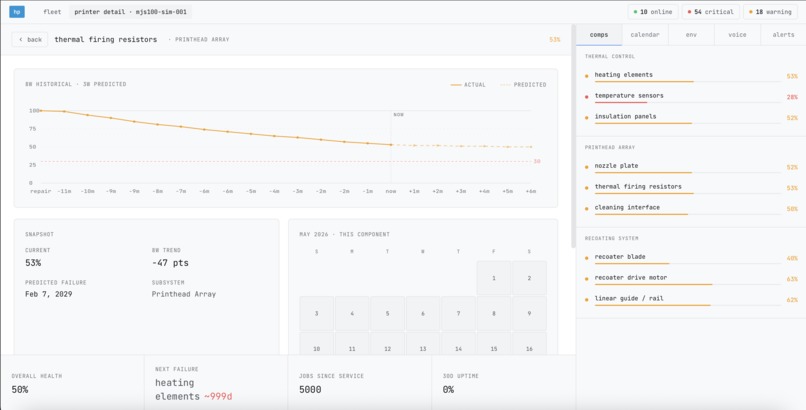Select printer detail mjs100-sim-001 breadcrumb
806x410 pixels.
point(130,12)
